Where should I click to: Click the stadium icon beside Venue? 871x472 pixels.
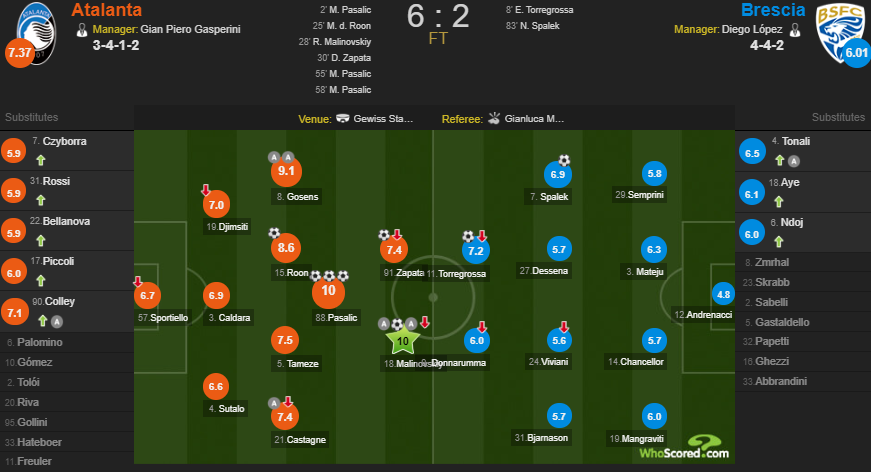[x=343, y=118]
